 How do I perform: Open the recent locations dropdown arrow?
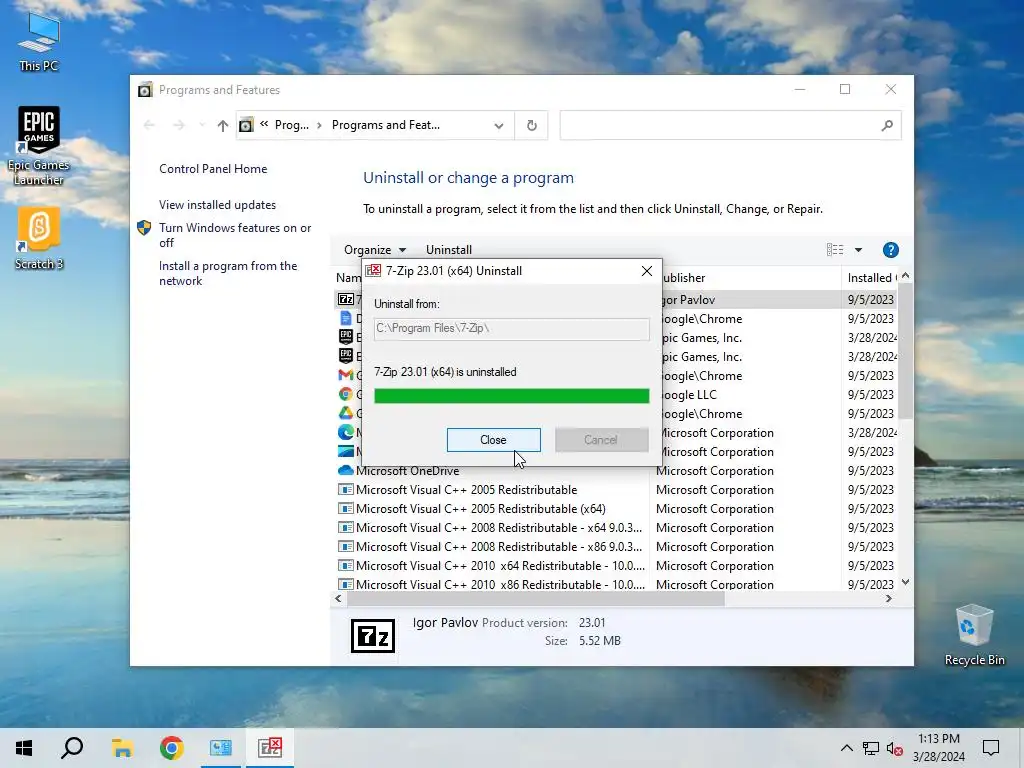[202, 125]
